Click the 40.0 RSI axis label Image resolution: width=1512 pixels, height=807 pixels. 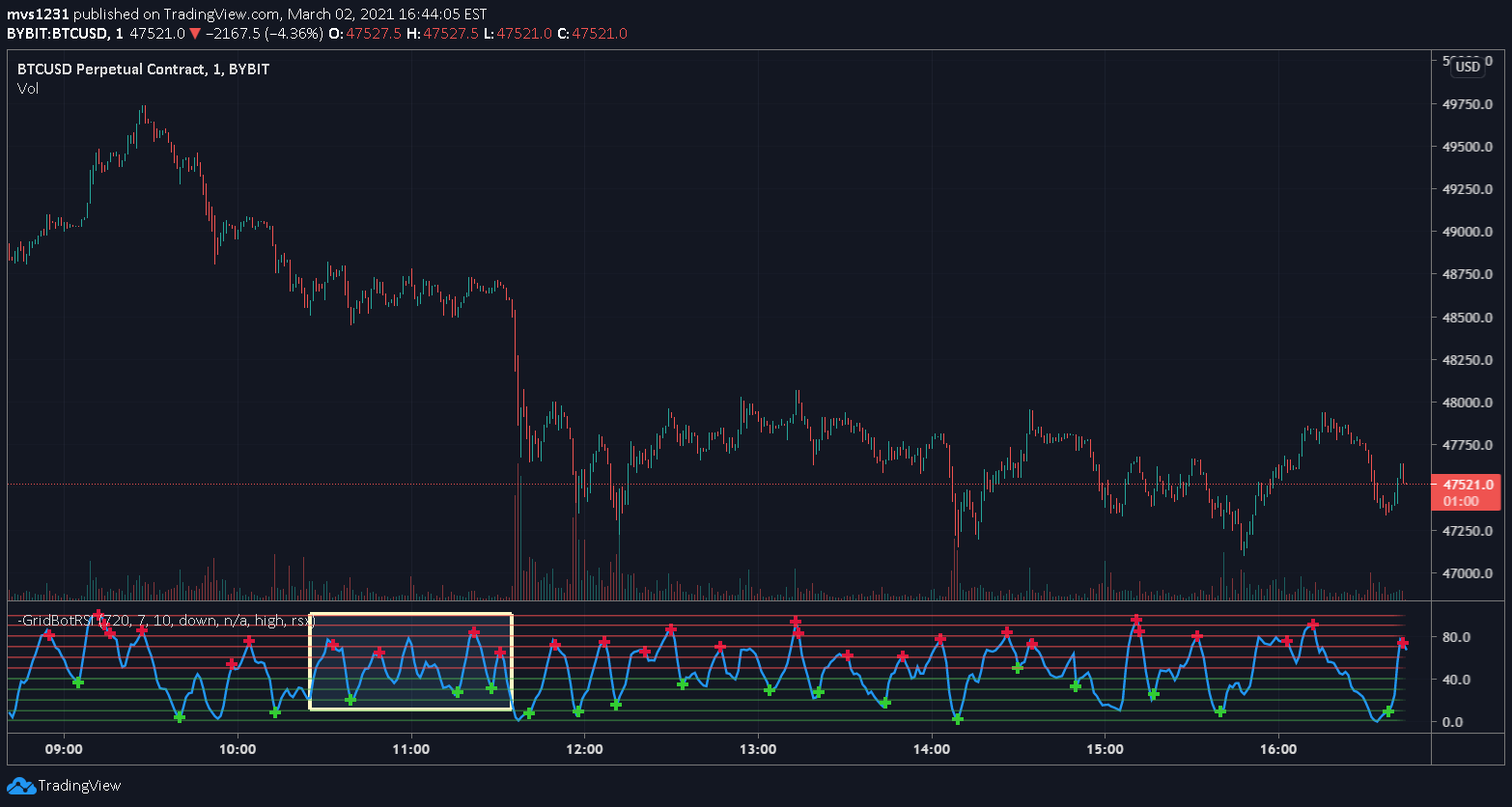tap(1457, 680)
